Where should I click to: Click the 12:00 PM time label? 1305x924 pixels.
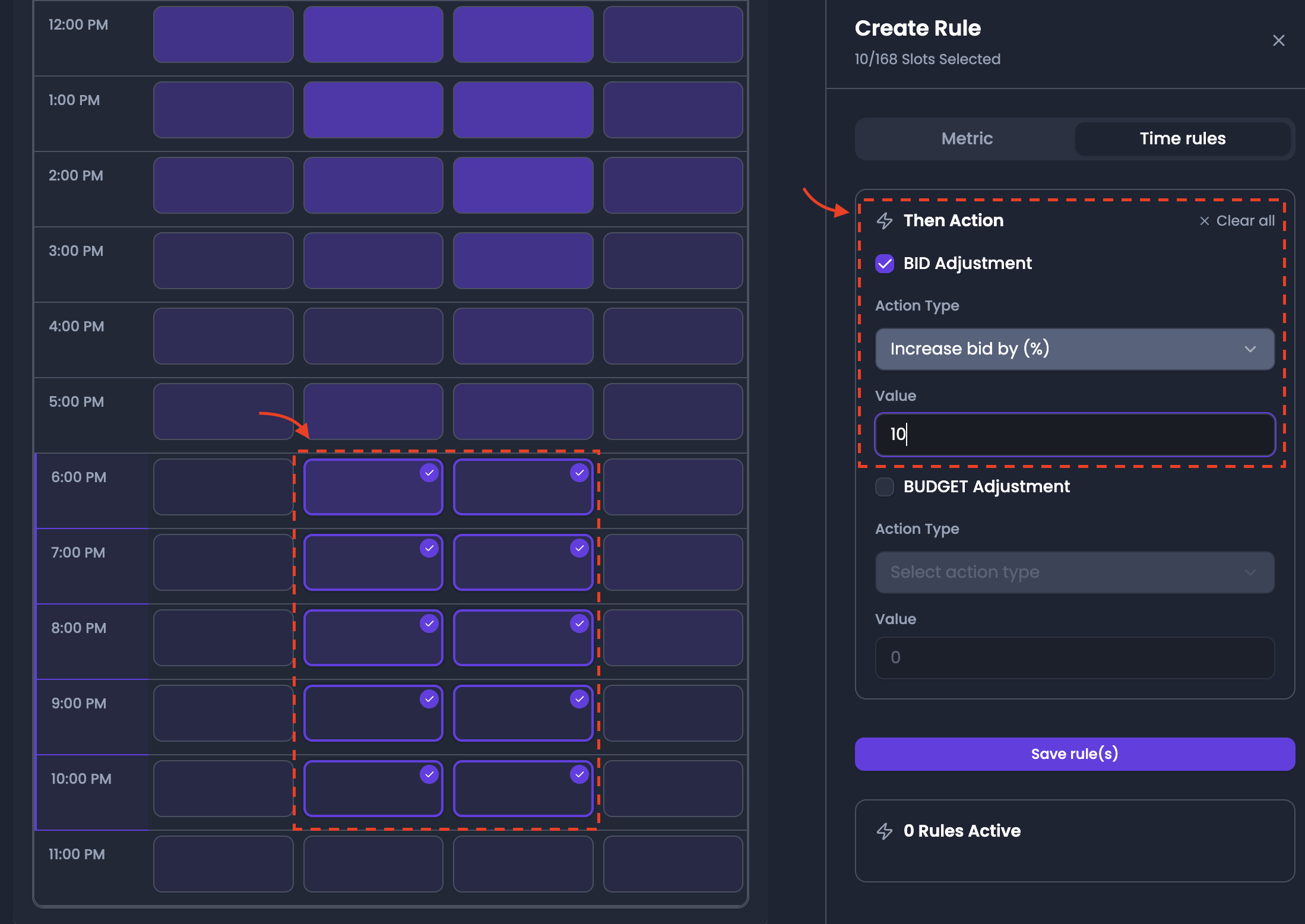(x=78, y=25)
